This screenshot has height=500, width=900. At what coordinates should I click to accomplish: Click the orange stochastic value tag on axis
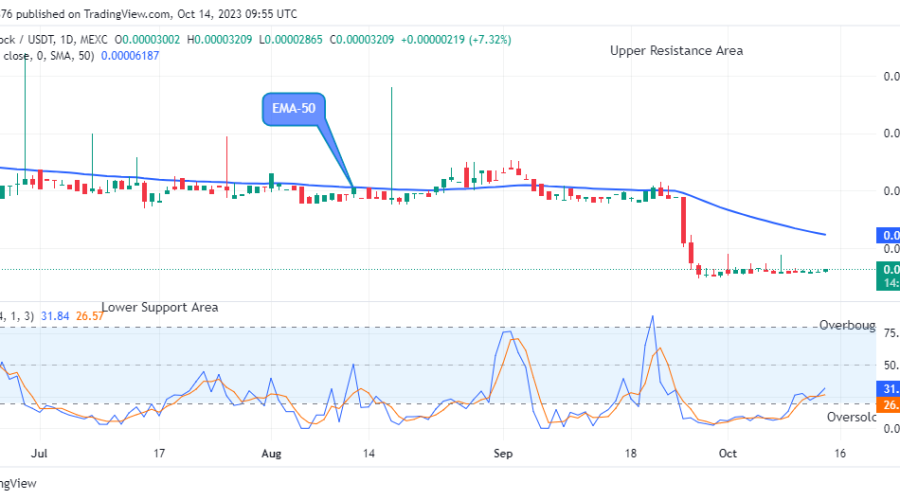[888, 405]
